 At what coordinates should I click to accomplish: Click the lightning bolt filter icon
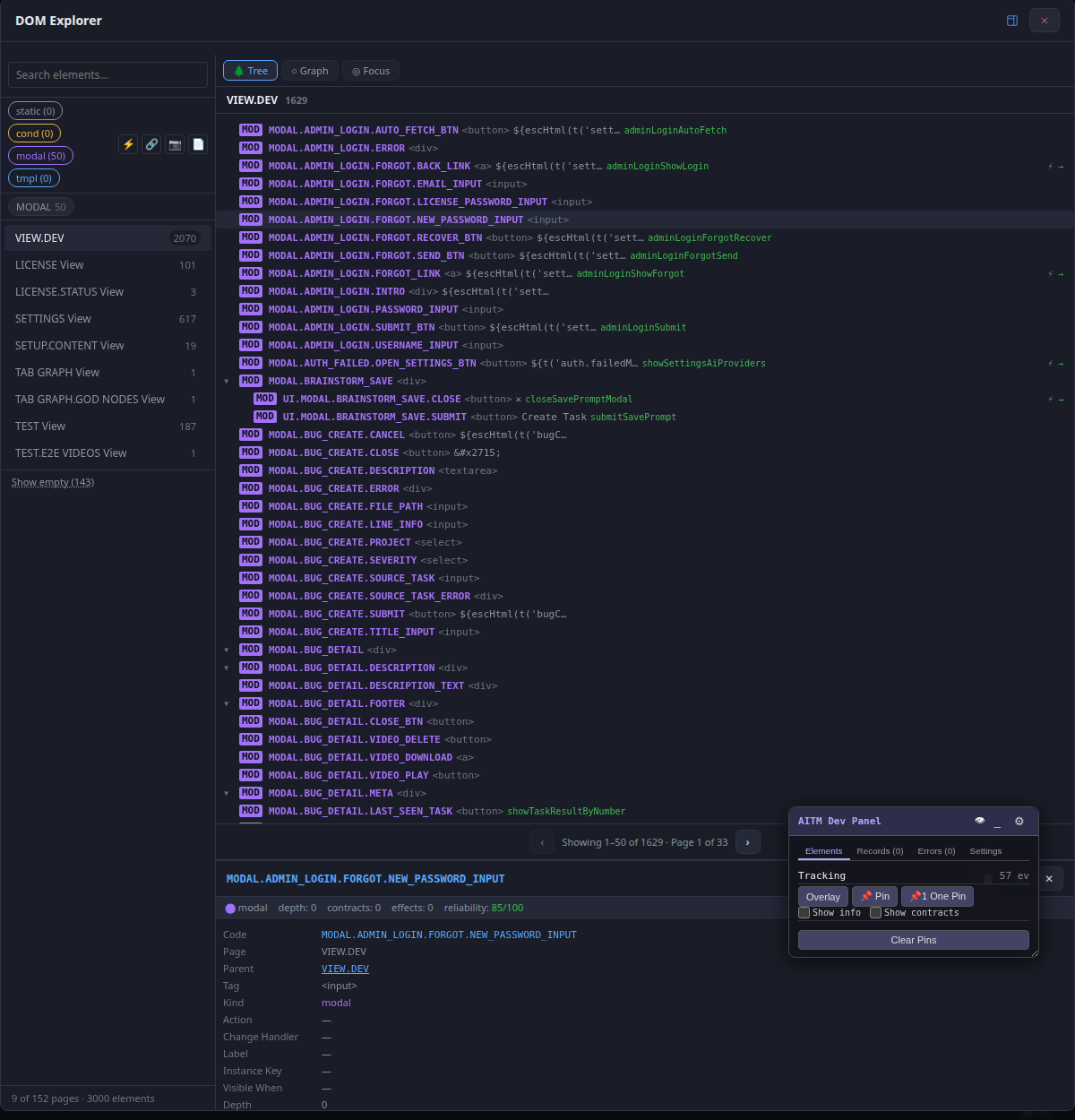(x=129, y=144)
